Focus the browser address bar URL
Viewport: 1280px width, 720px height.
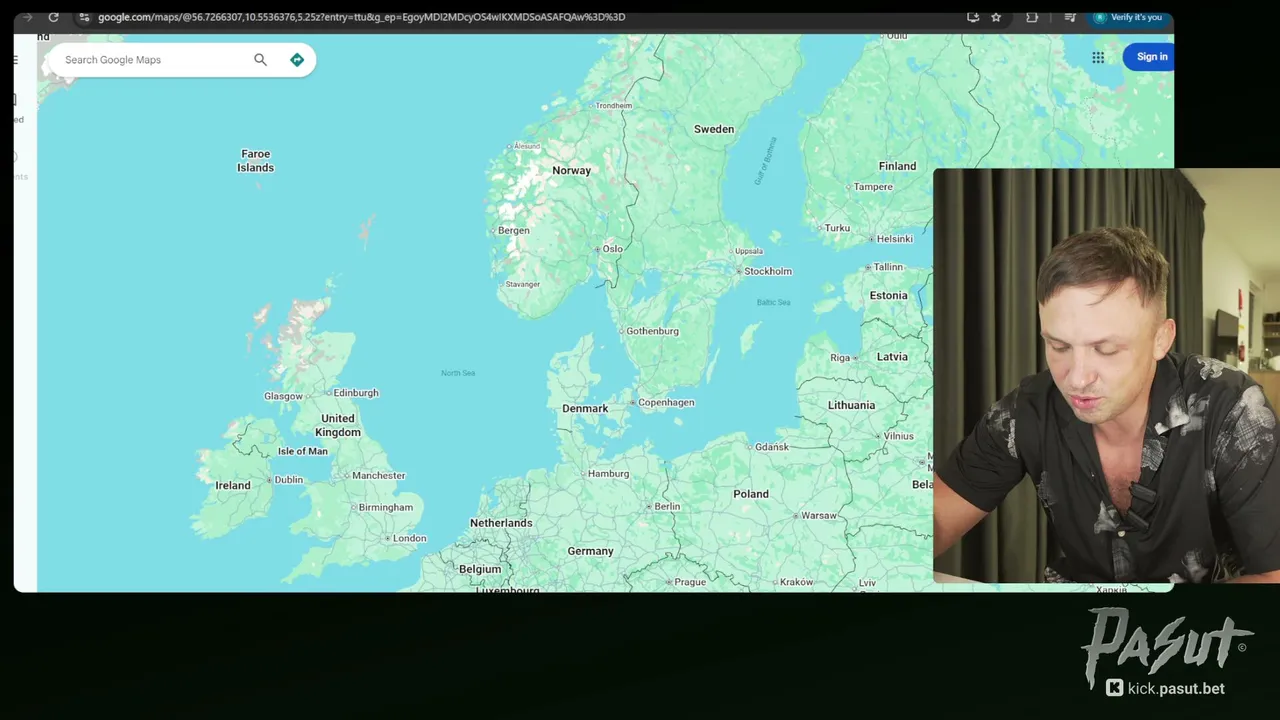361,17
